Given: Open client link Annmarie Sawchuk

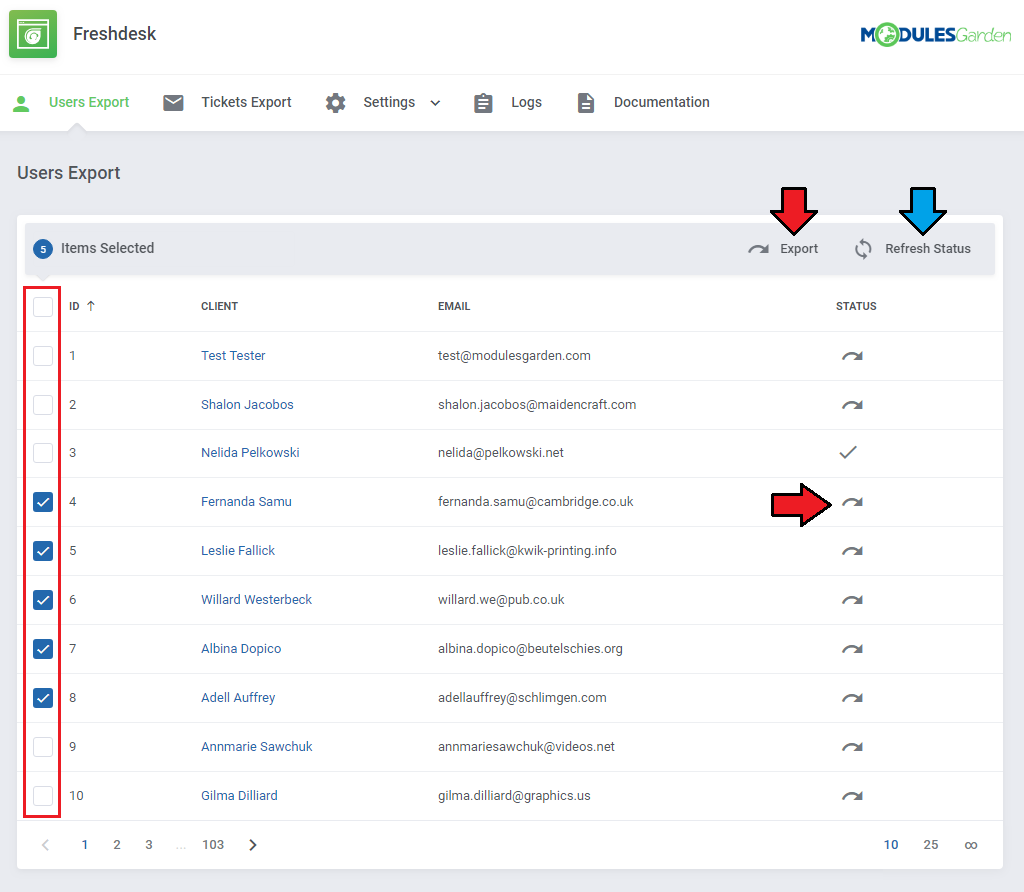Looking at the screenshot, I should tap(257, 747).
